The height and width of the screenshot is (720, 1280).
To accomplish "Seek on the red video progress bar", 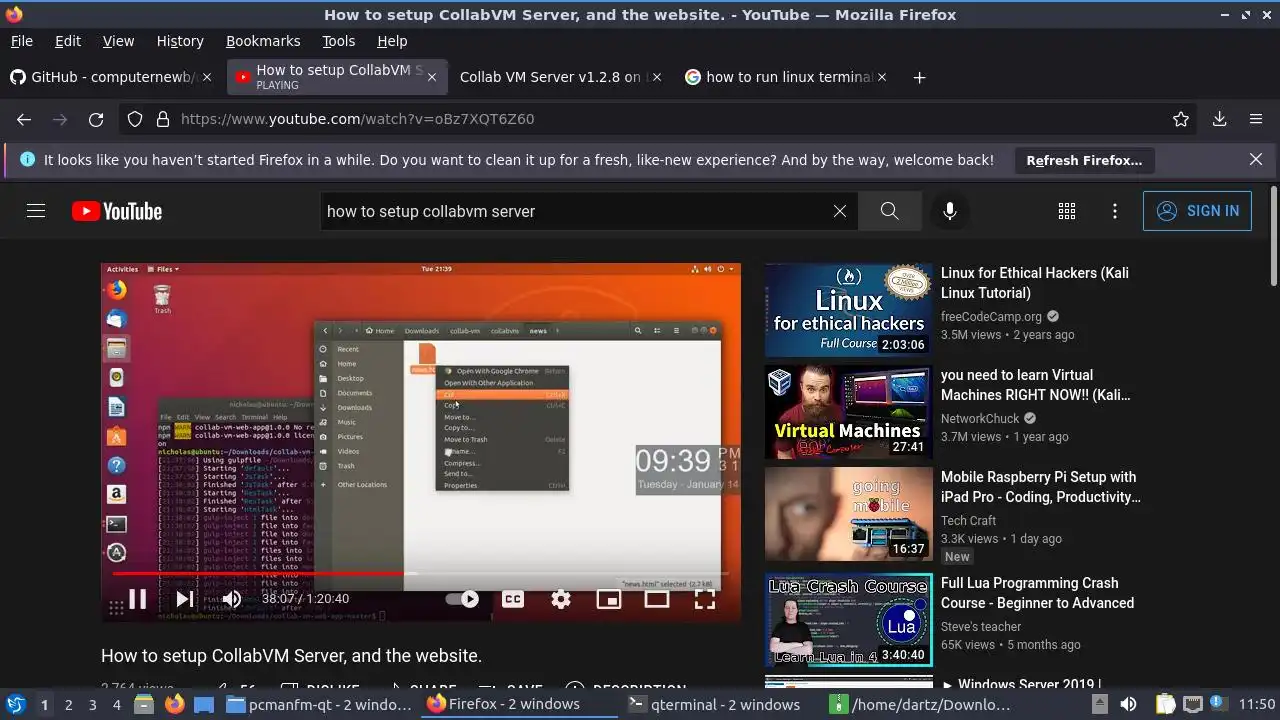I will tap(420, 574).
